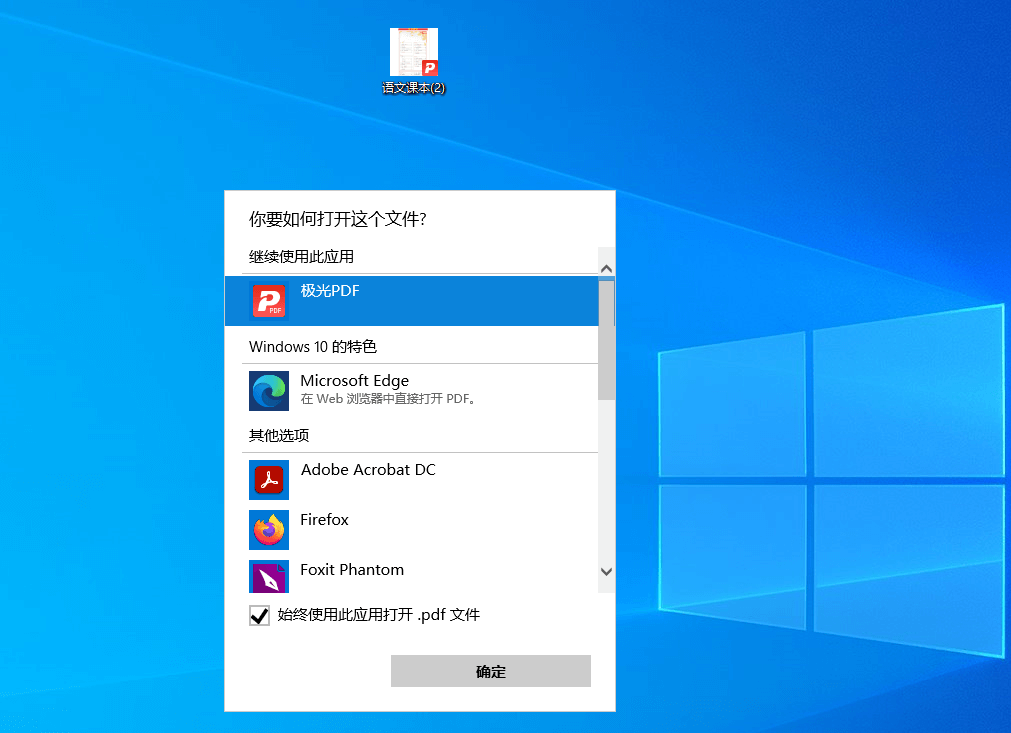Click scrollbar down arrow in app list
This screenshot has width=1011, height=733.
[x=606, y=571]
